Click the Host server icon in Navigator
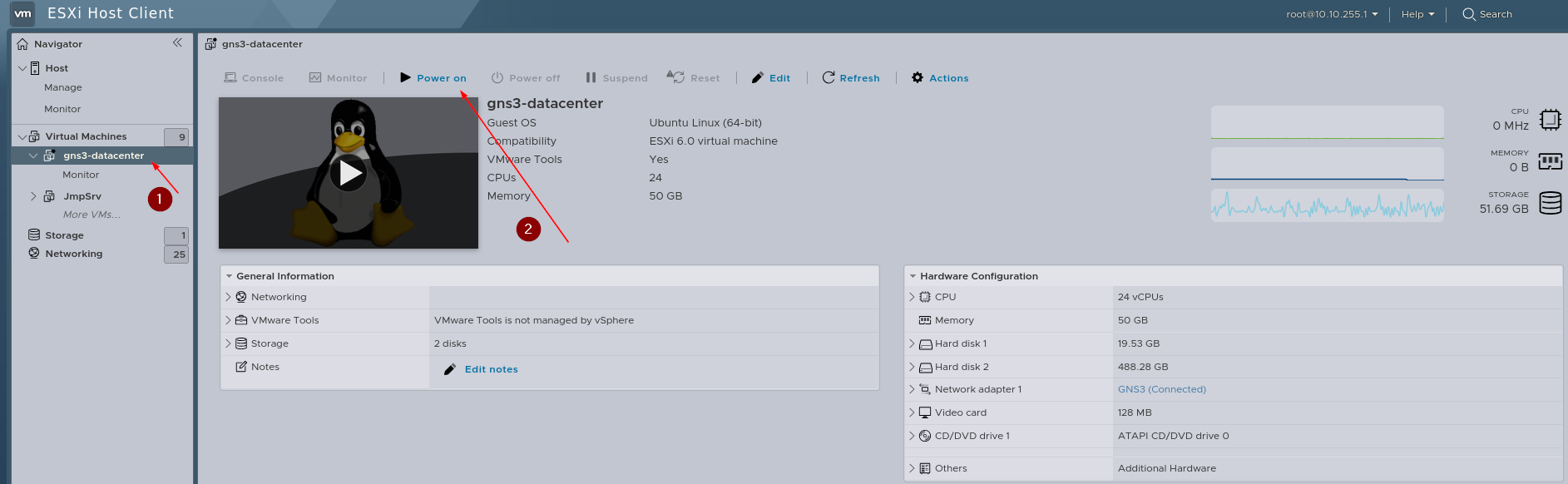 [35, 68]
